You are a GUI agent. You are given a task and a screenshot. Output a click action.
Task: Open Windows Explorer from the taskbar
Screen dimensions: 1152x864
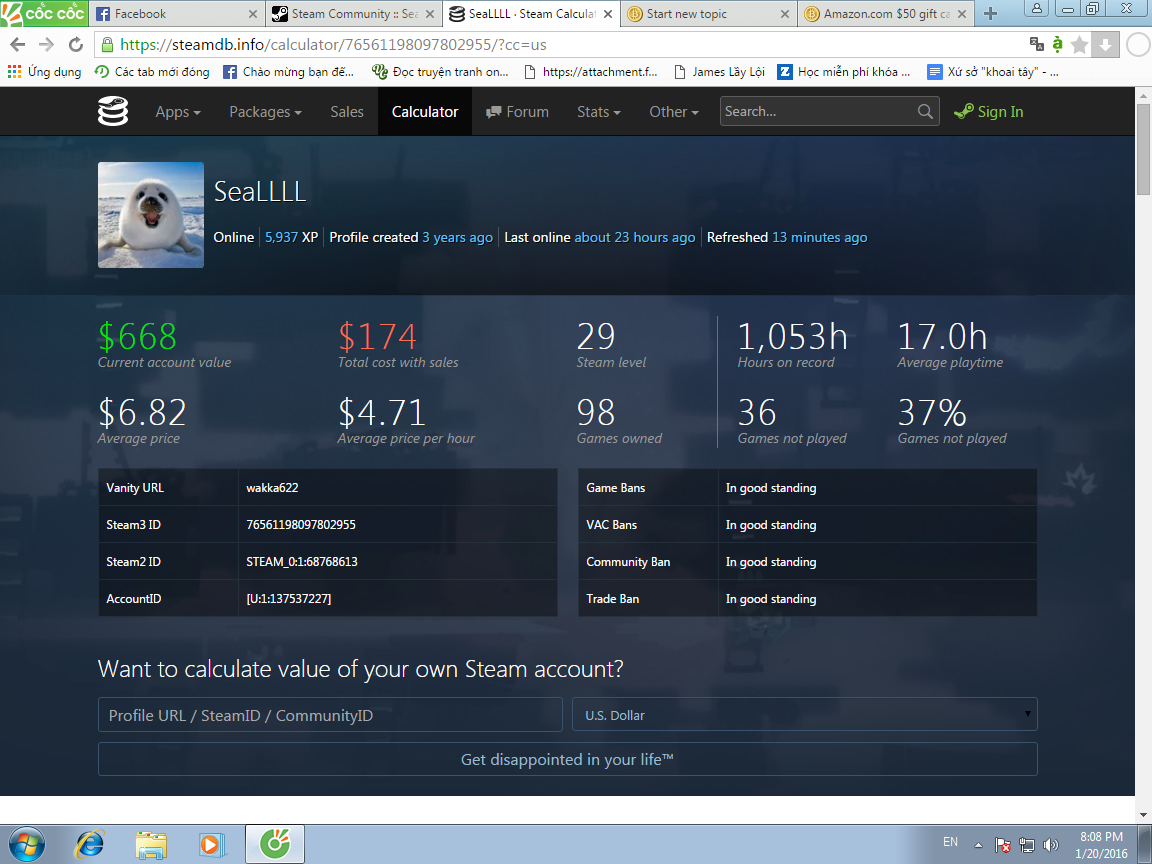pos(151,844)
